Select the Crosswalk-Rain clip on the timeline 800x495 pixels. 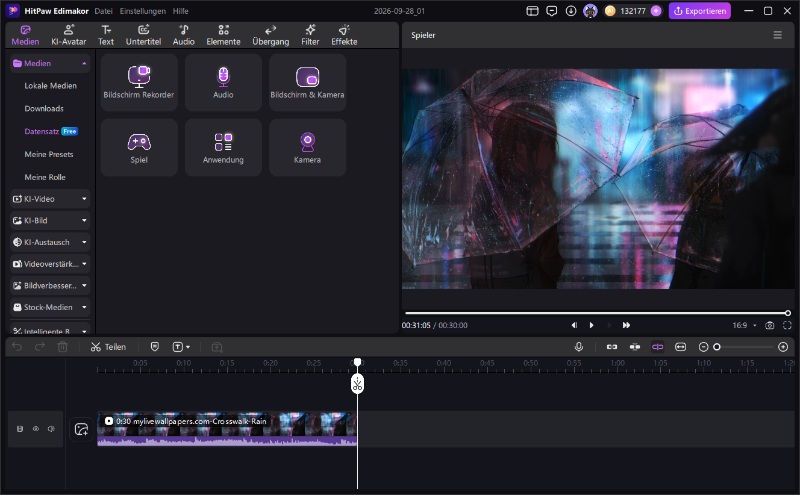(x=227, y=429)
